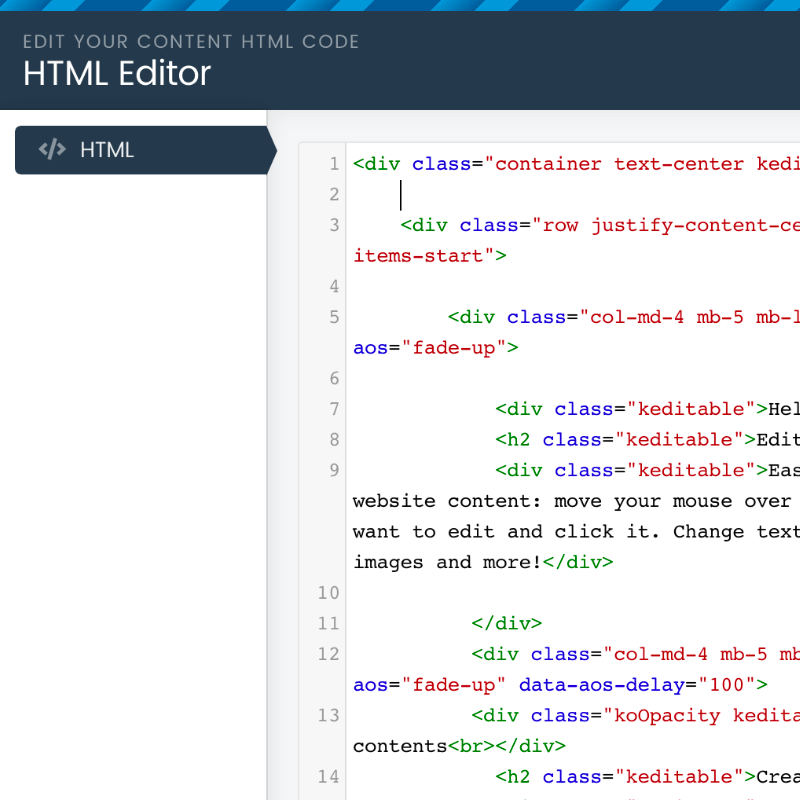Click line number 1 in the gutter
800x800 pixels.
pos(334,164)
